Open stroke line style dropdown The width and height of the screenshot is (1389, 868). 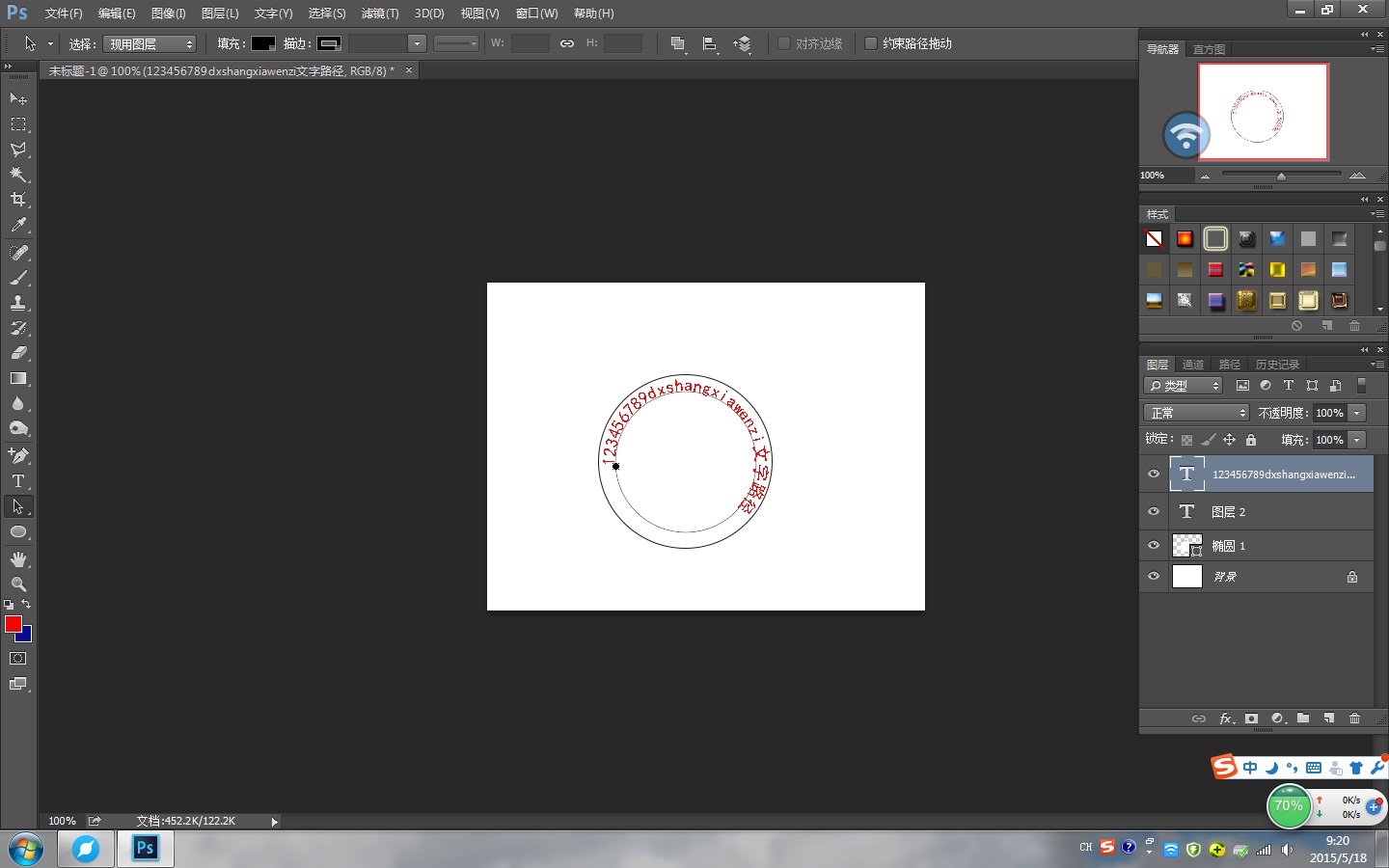pos(456,43)
